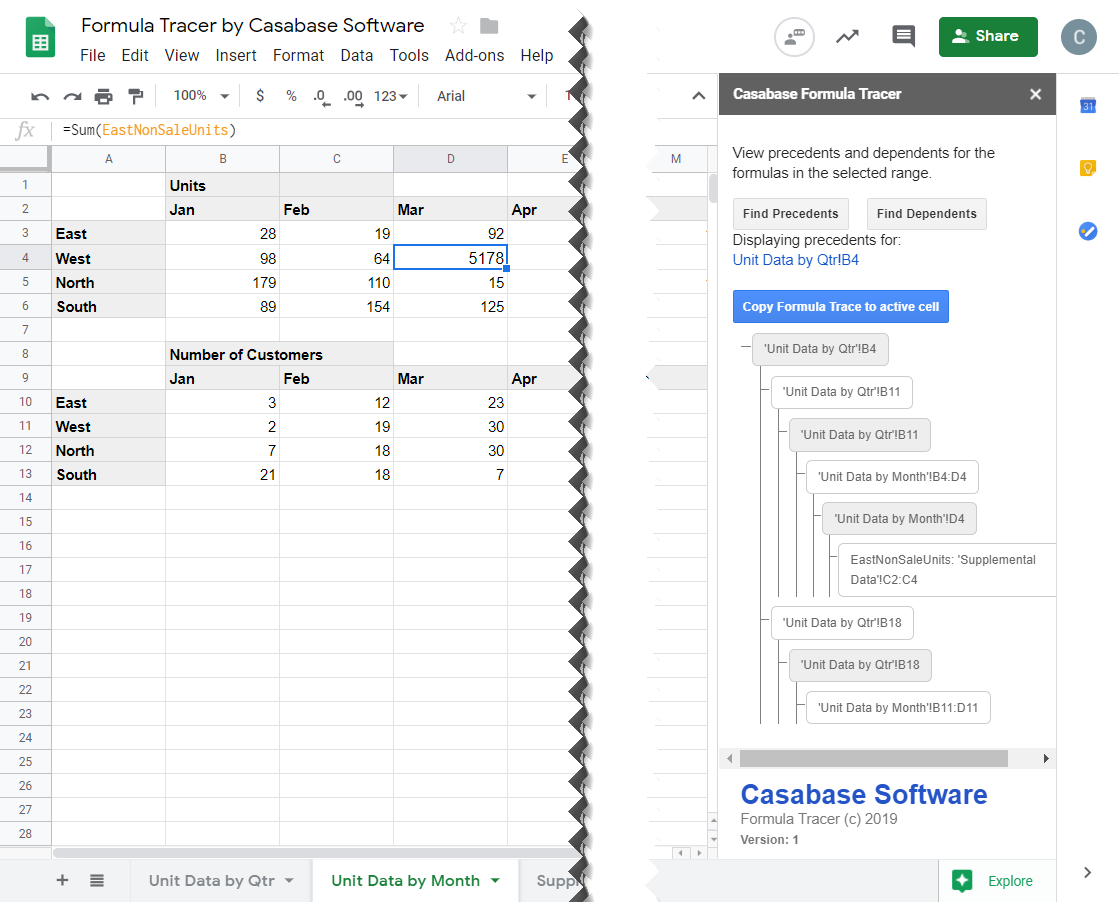Star this spreadsheet document

point(458,26)
